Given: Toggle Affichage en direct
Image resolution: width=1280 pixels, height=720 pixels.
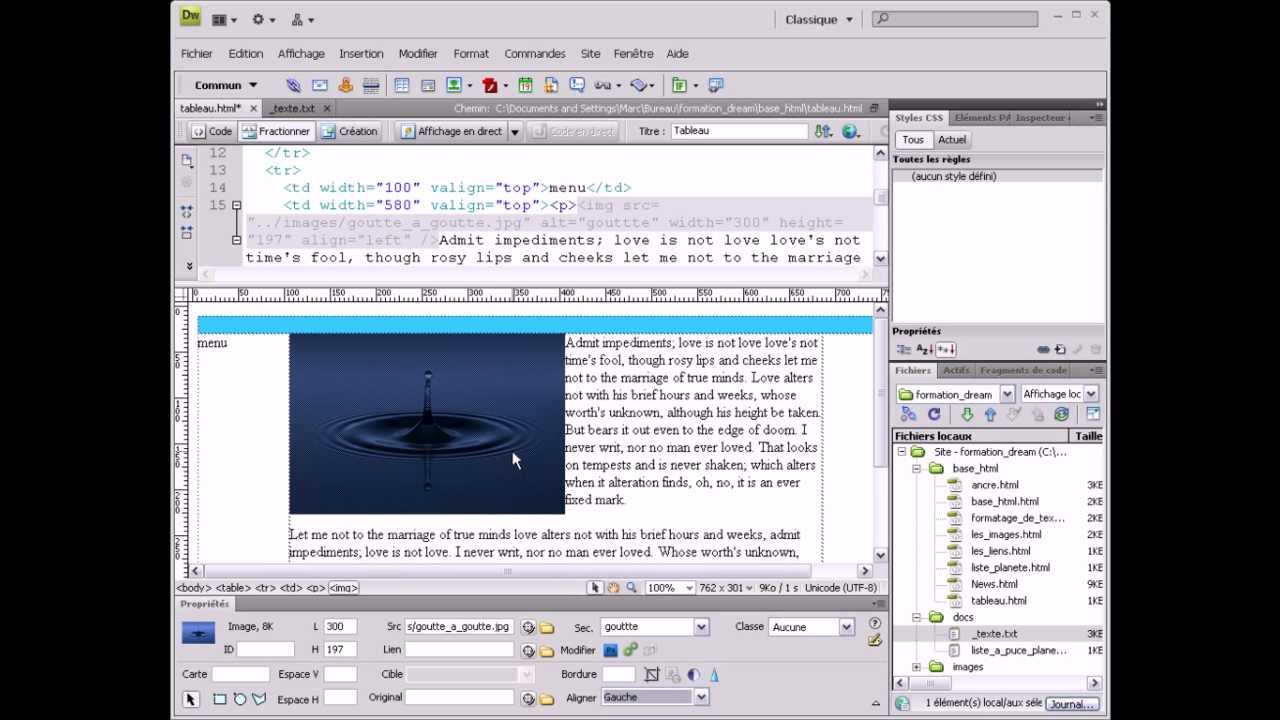Looking at the screenshot, I should tap(451, 131).
